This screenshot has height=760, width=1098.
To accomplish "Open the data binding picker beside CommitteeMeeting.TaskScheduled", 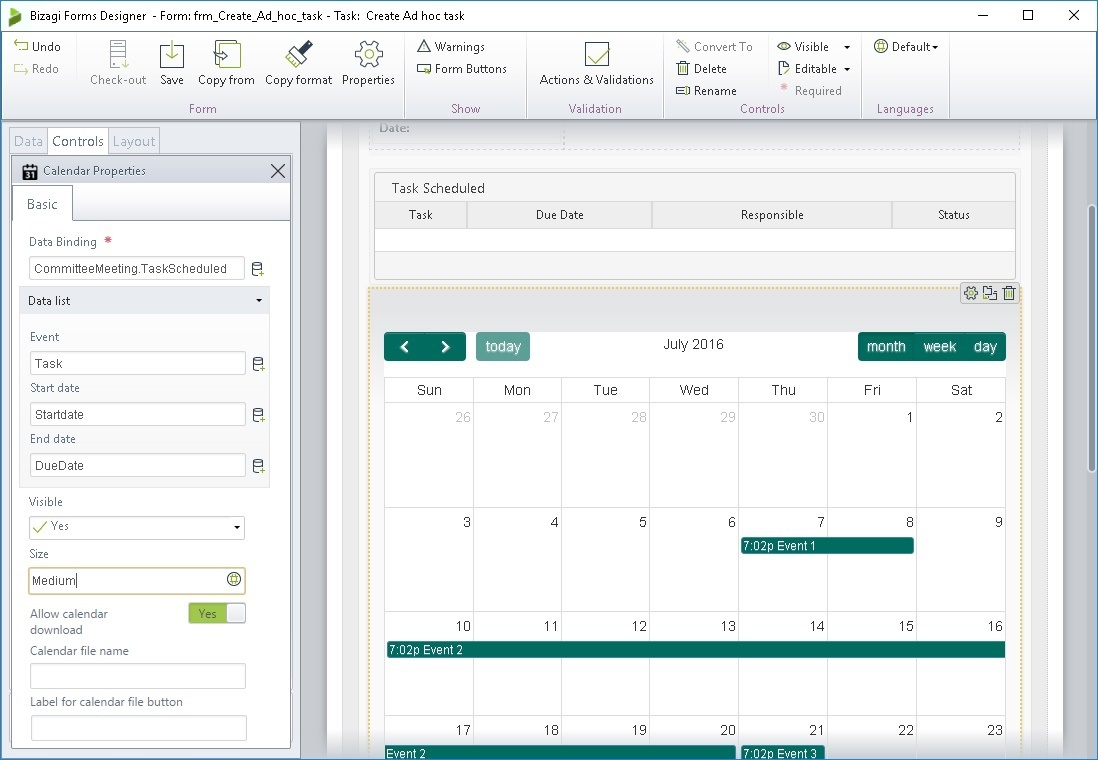I will point(258,268).
